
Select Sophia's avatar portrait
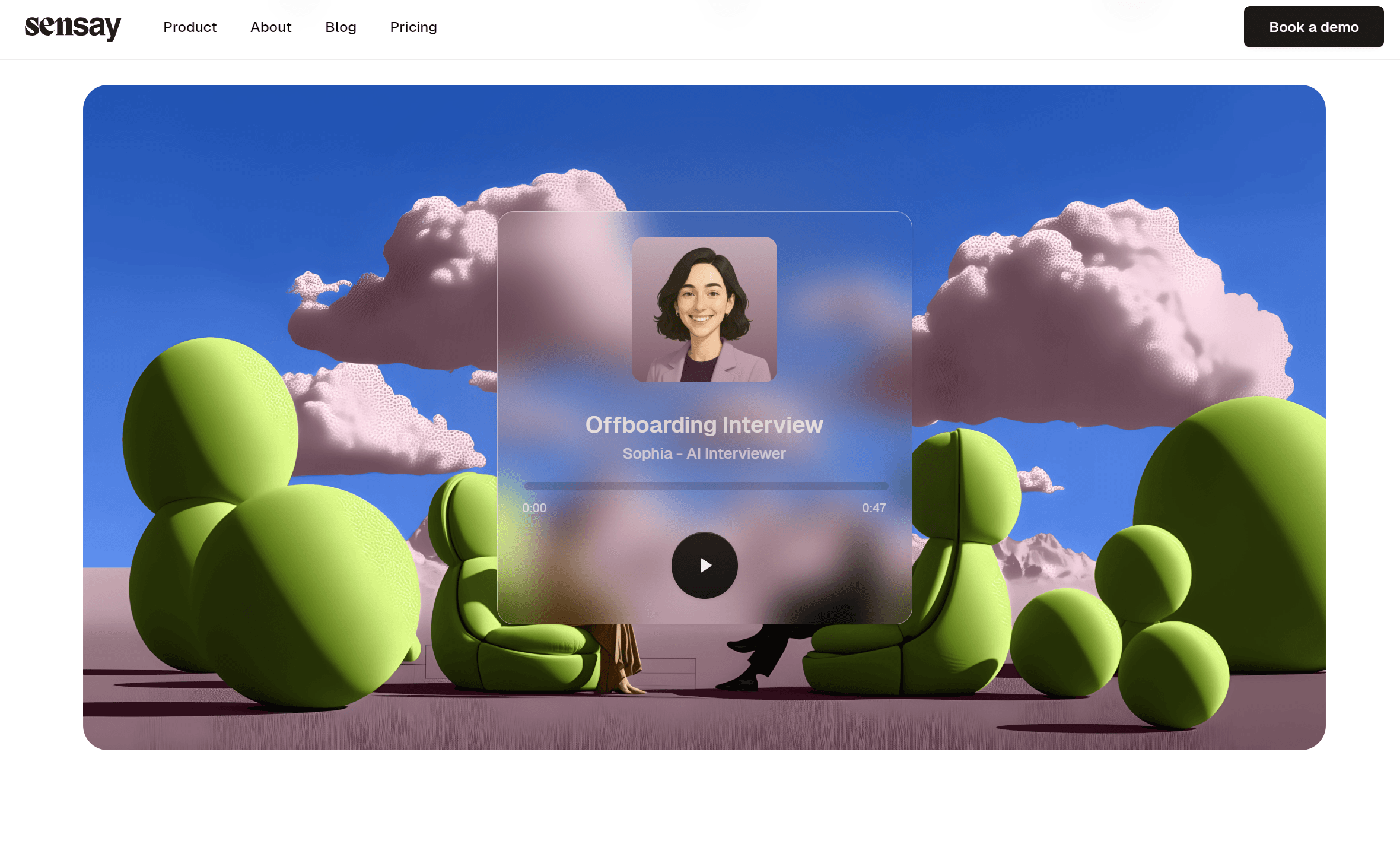tap(704, 309)
